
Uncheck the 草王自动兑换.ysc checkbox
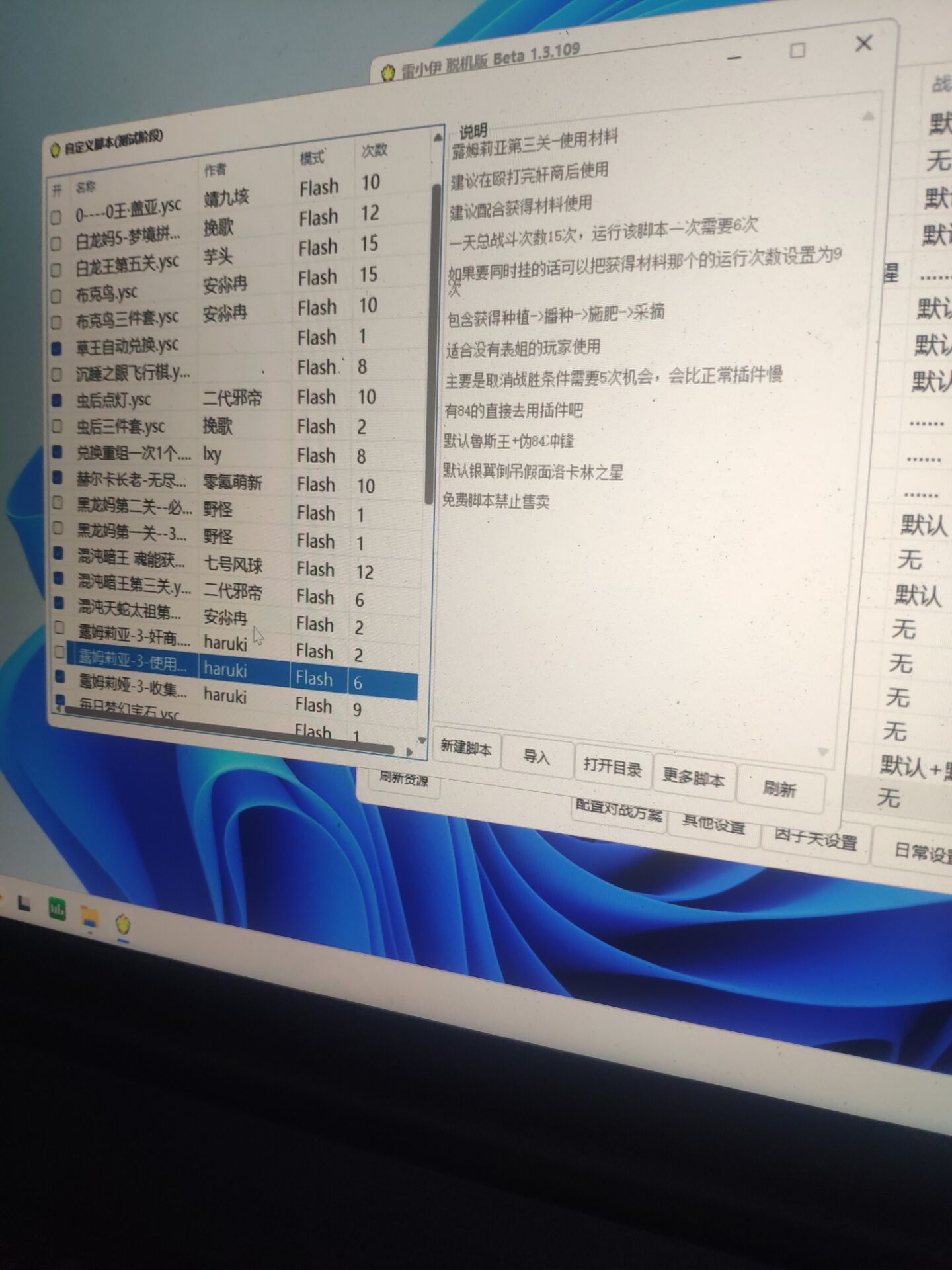56,348
